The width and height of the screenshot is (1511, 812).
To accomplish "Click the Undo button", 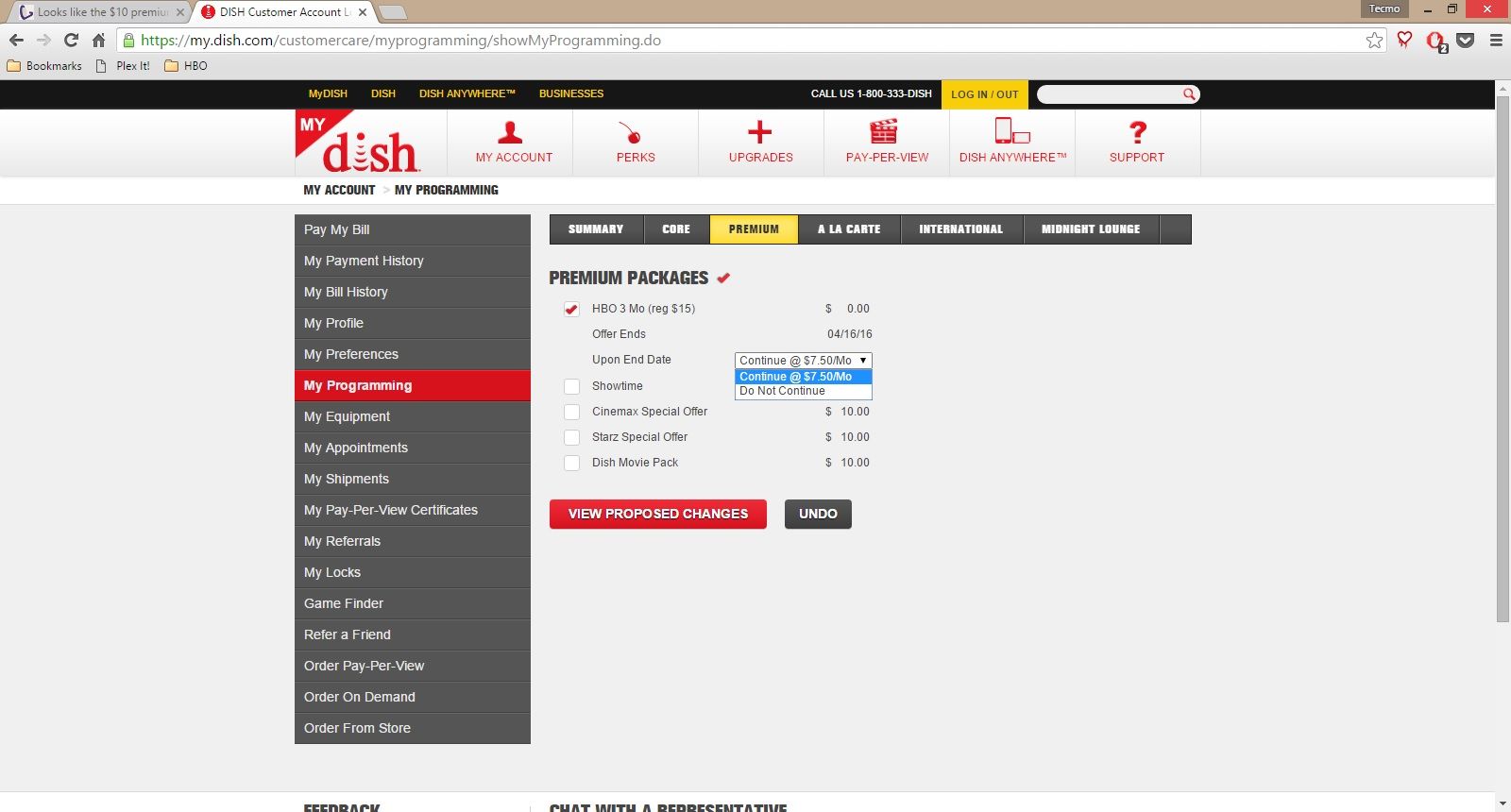I will coord(818,514).
